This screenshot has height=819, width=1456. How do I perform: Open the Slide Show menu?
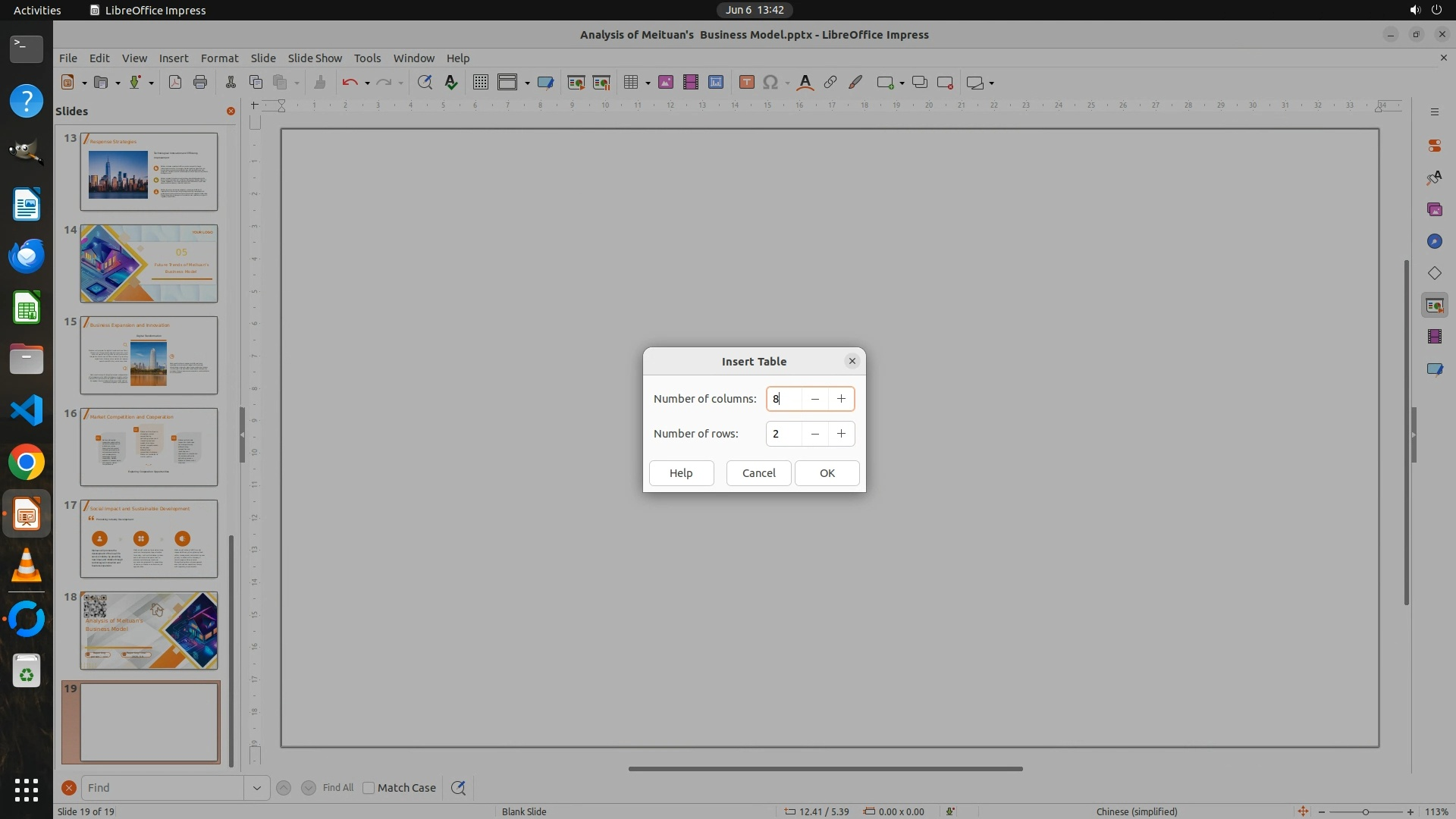coord(315,58)
